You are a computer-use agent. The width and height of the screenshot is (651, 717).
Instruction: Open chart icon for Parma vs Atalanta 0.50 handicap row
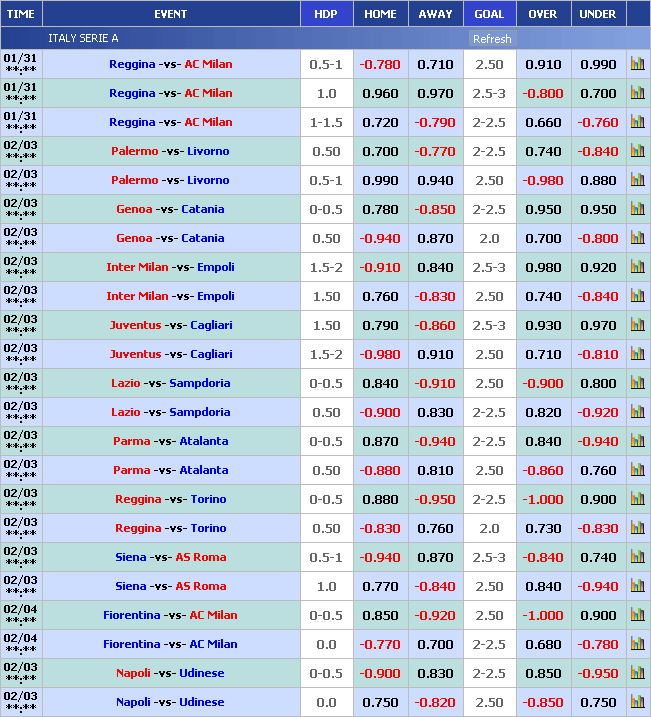coord(637,470)
